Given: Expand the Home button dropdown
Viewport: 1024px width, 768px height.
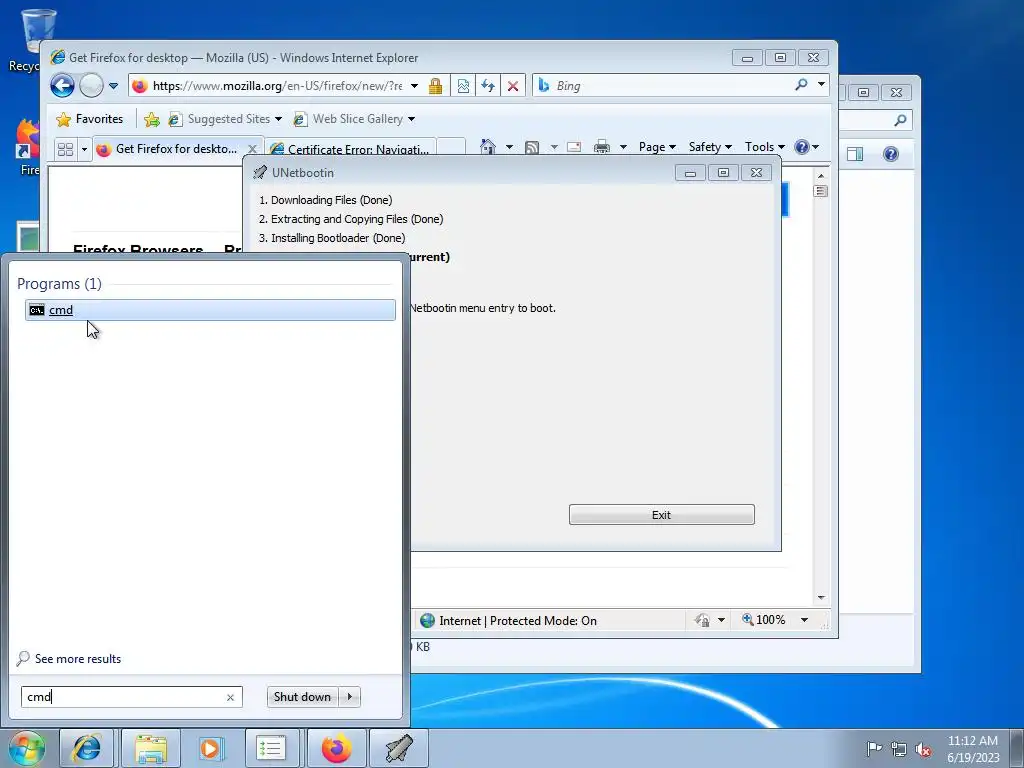Looking at the screenshot, I should point(509,147).
